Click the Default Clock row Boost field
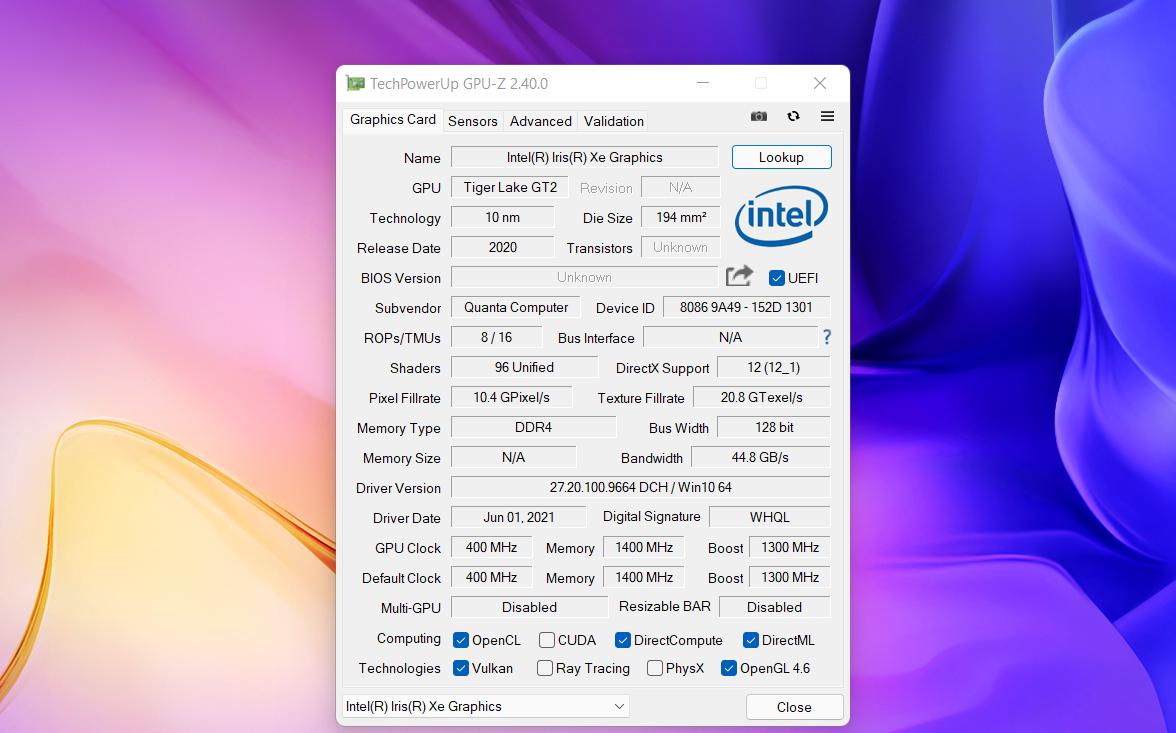This screenshot has width=1176, height=733. click(x=790, y=578)
